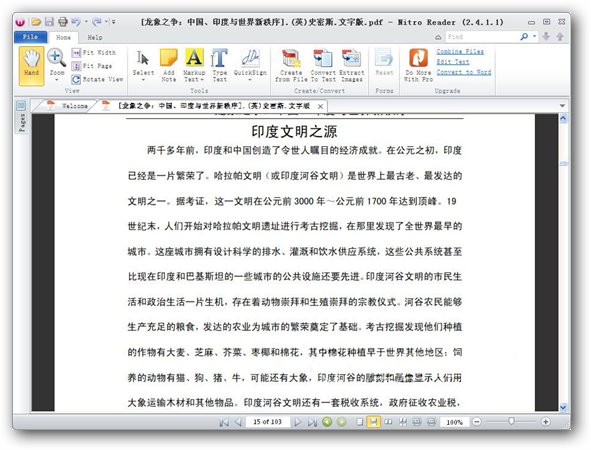This screenshot has height=450, width=591.
Task: Click the Markup Text tool
Action: [x=194, y=65]
